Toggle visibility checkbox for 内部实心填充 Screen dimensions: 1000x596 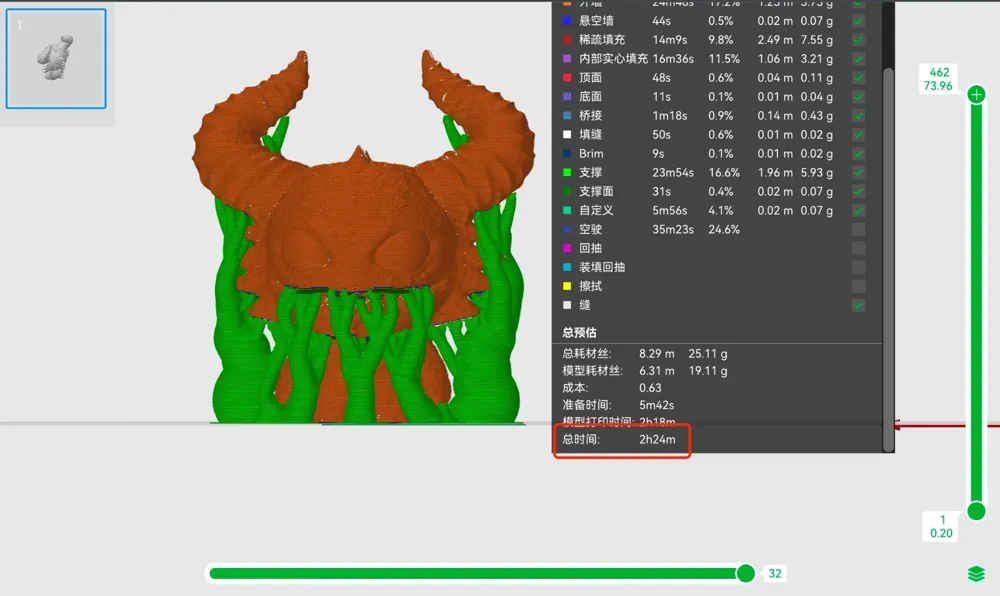tap(858, 59)
